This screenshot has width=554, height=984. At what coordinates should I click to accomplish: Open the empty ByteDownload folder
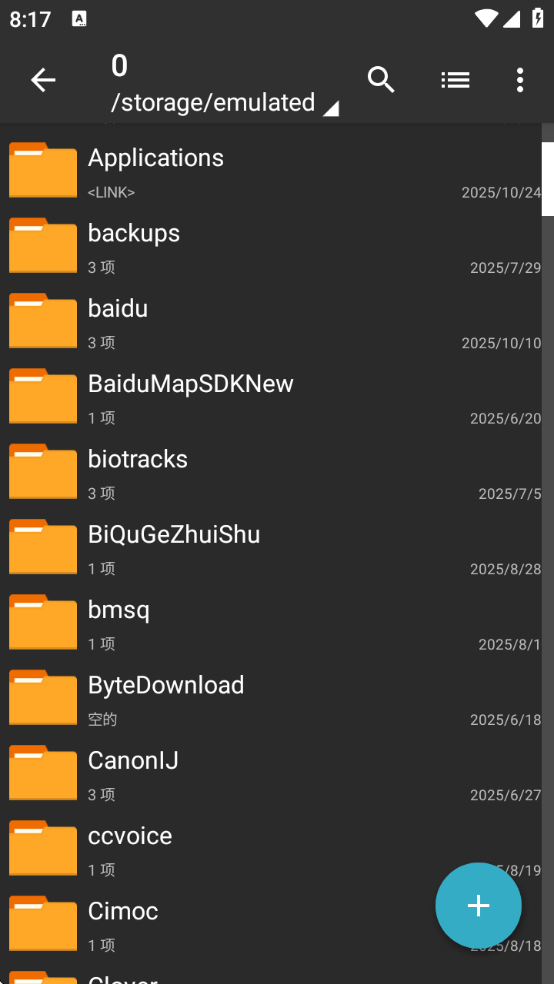271,698
